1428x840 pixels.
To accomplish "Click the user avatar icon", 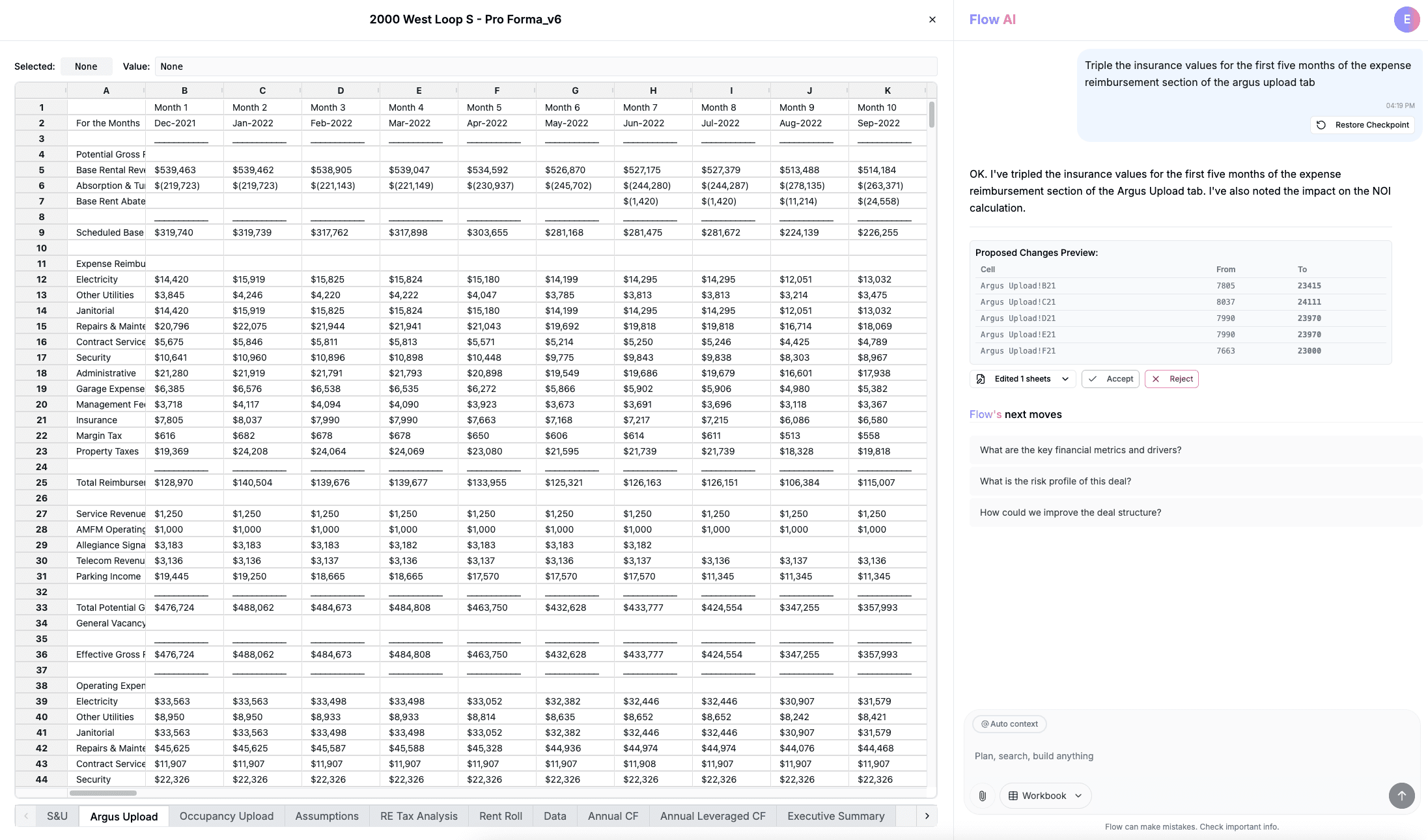I will [1407, 20].
